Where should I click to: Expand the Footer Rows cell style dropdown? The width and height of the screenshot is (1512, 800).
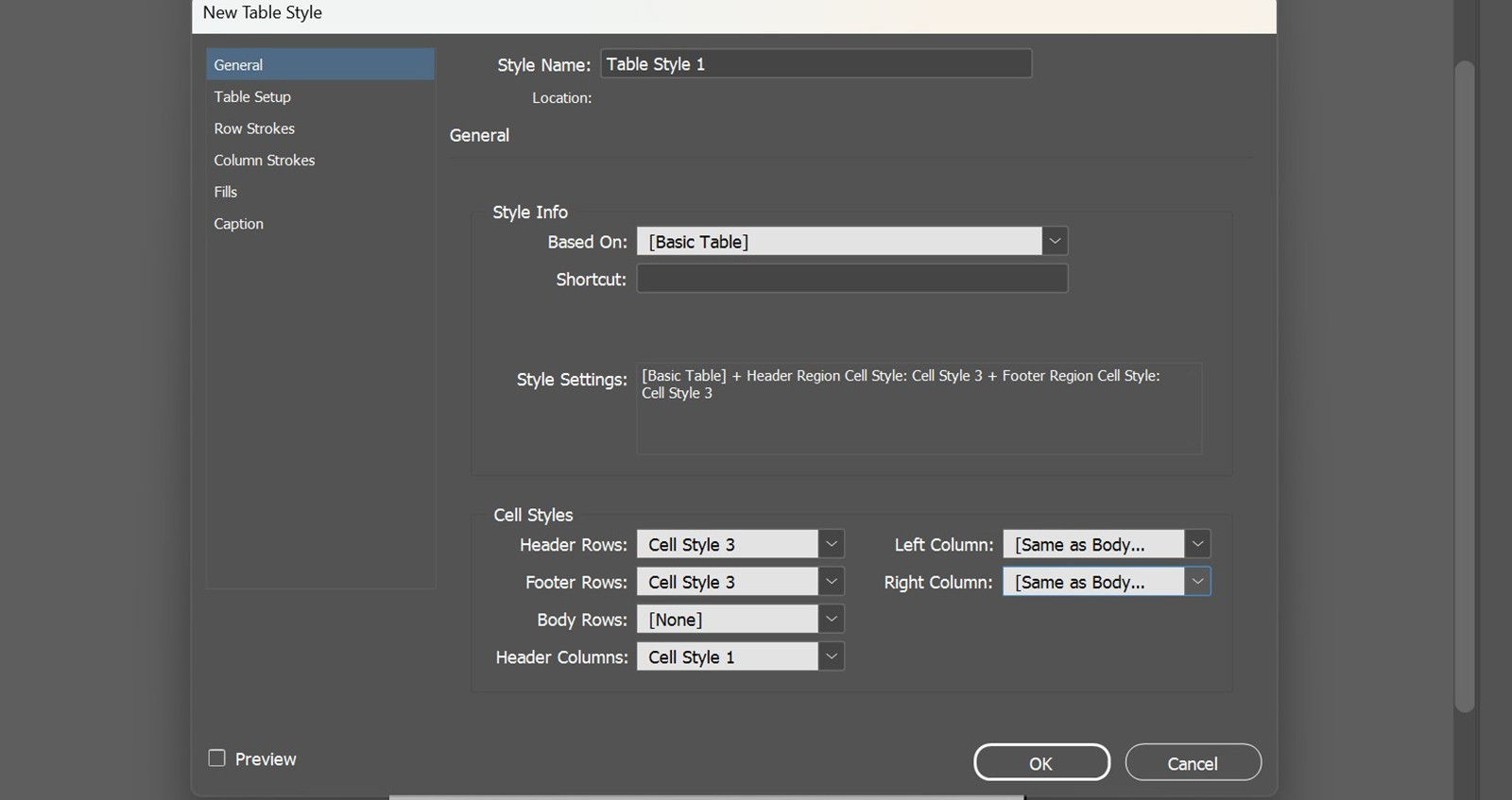click(x=831, y=582)
